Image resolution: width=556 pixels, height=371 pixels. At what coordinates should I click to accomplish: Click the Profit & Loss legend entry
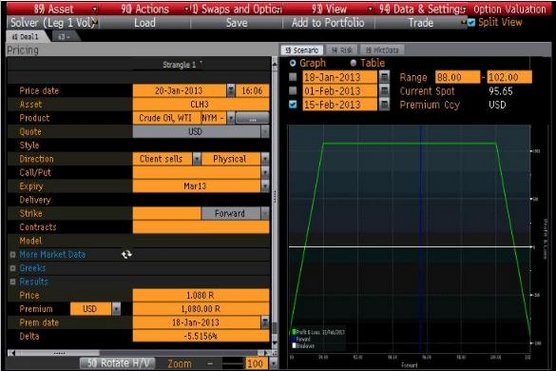(x=318, y=332)
